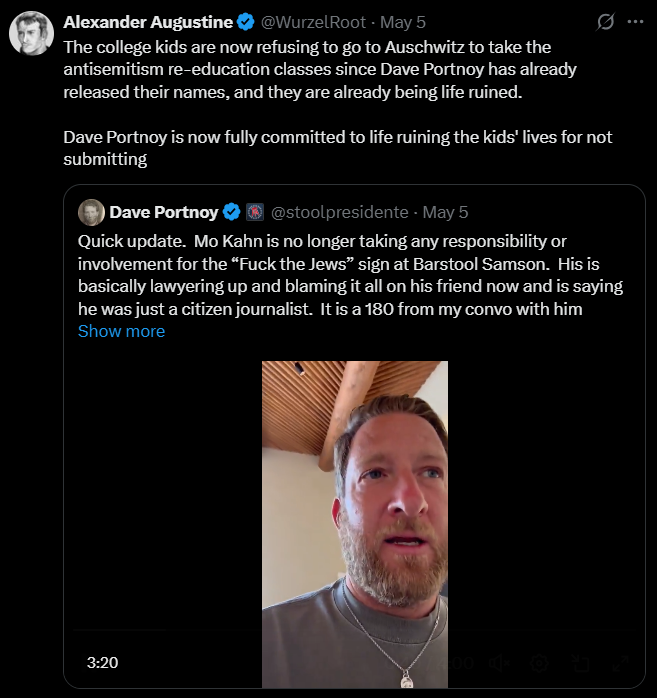This screenshot has width=657, height=698.
Task: Click Dave Portnoy's blue verified checkmark
Action: click(x=231, y=212)
